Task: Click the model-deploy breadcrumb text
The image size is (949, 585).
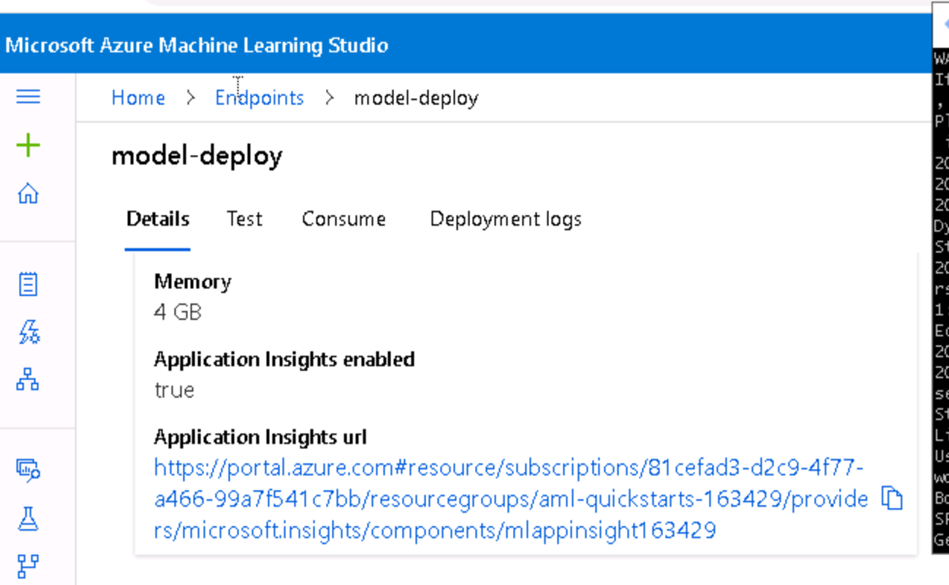Action: pos(416,98)
